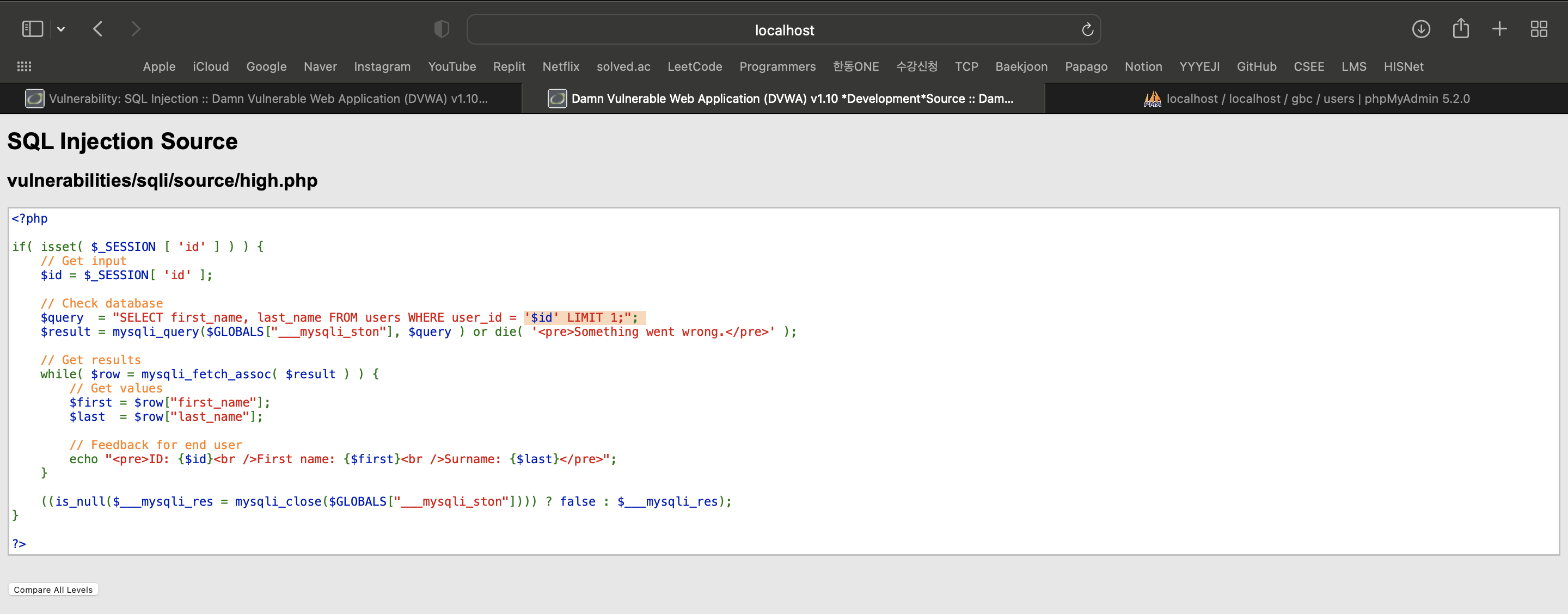Image resolution: width=1568 pixels, height=614 pixels.
Task: Open the Baekjoon bookmark
Action: (1021, 66)
